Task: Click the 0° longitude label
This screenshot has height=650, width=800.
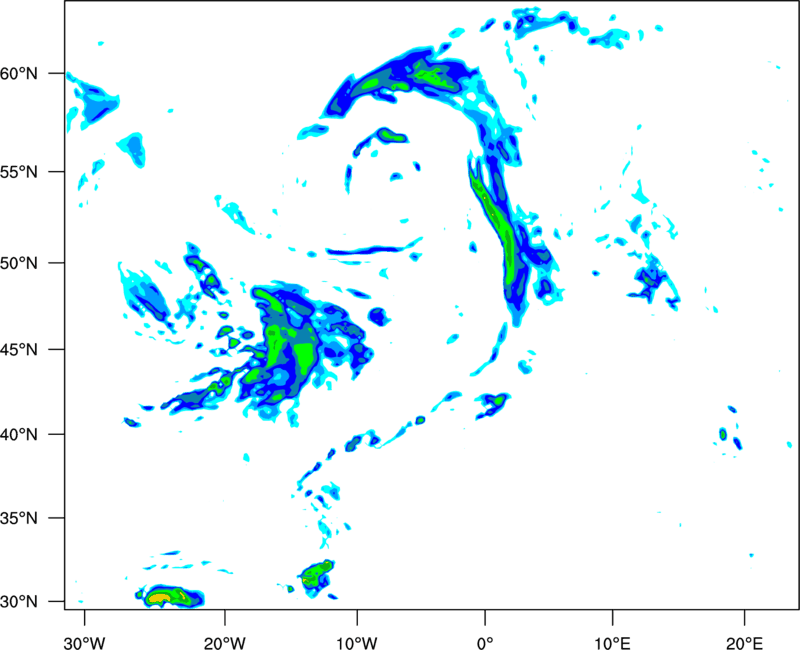Action: tap(485, 643)
